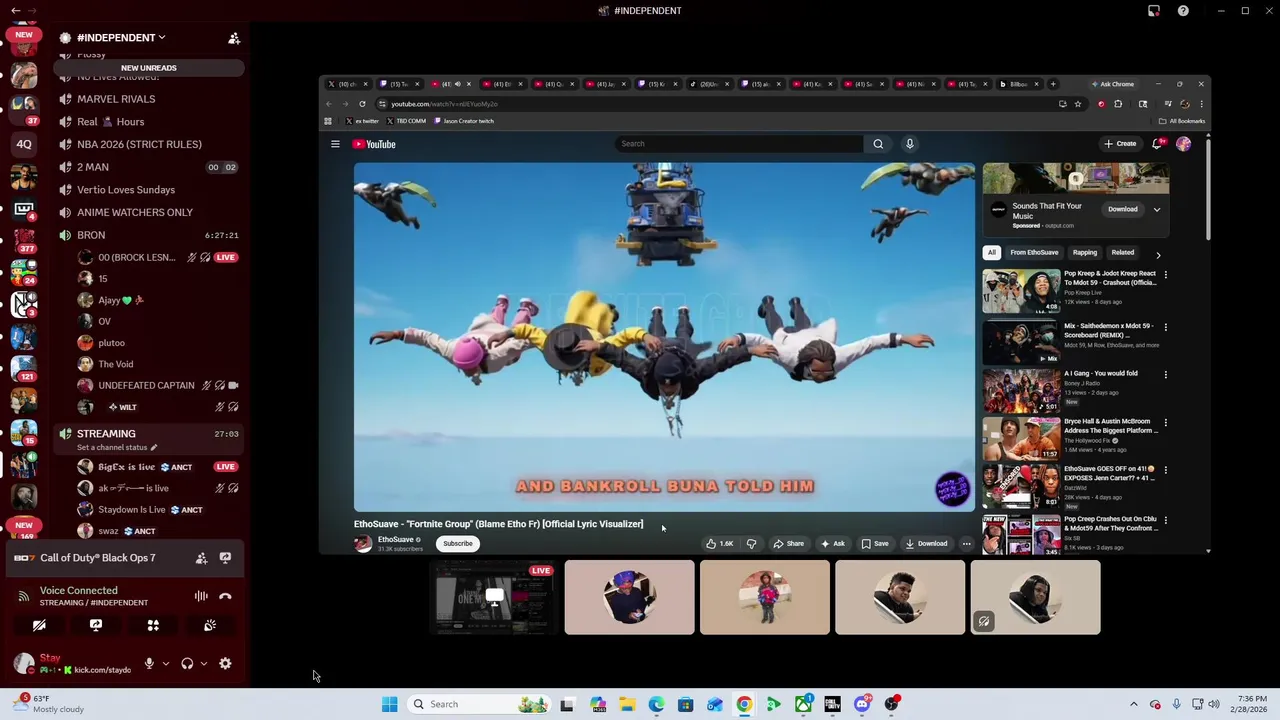Turn on camera in Discord voice panel
The height and width of the screenshot is (720, 1280).
(39, 625)
